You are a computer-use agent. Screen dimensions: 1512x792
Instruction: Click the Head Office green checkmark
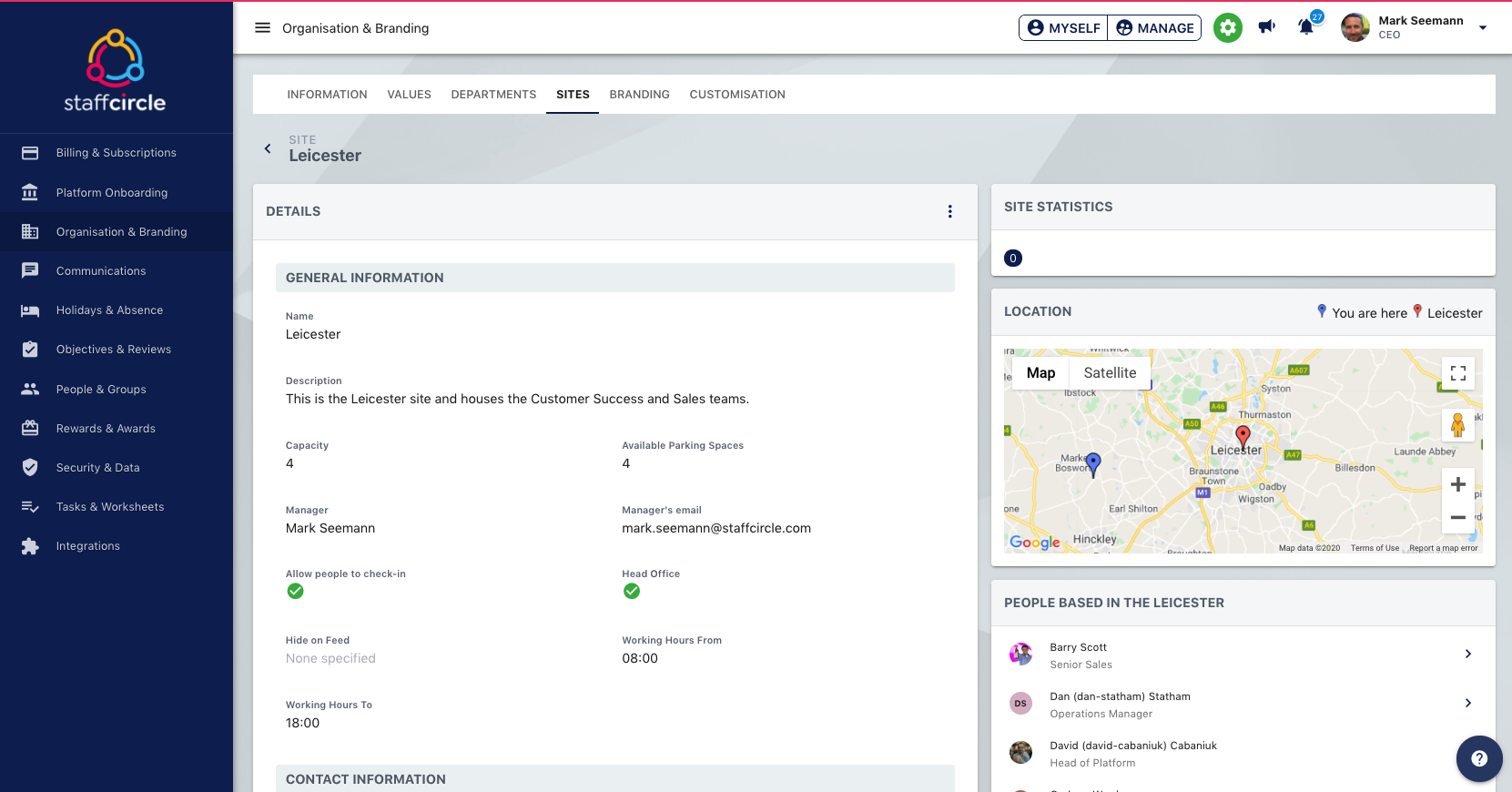[632, 592]
